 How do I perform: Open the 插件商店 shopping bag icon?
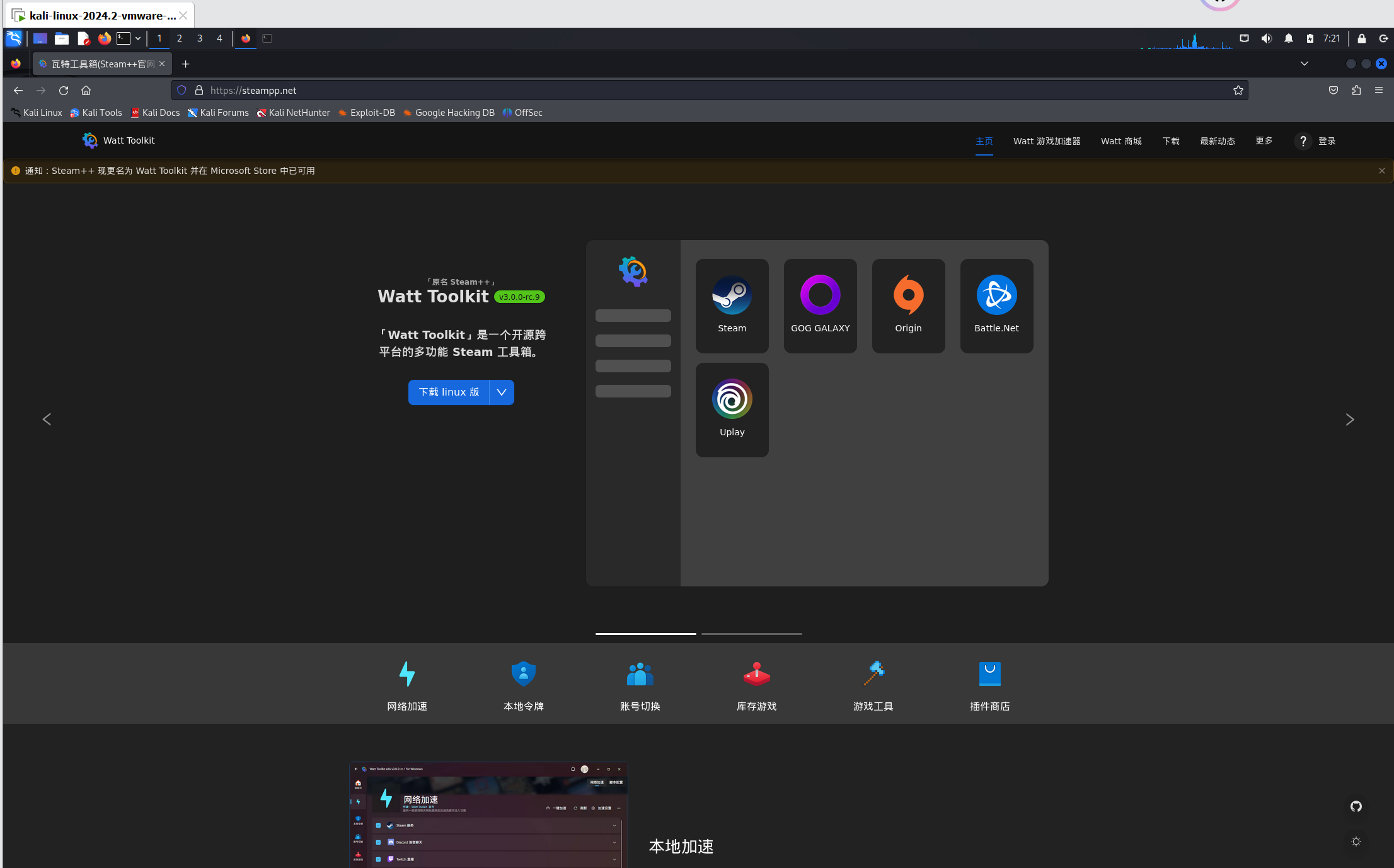(x=989, y=674)
